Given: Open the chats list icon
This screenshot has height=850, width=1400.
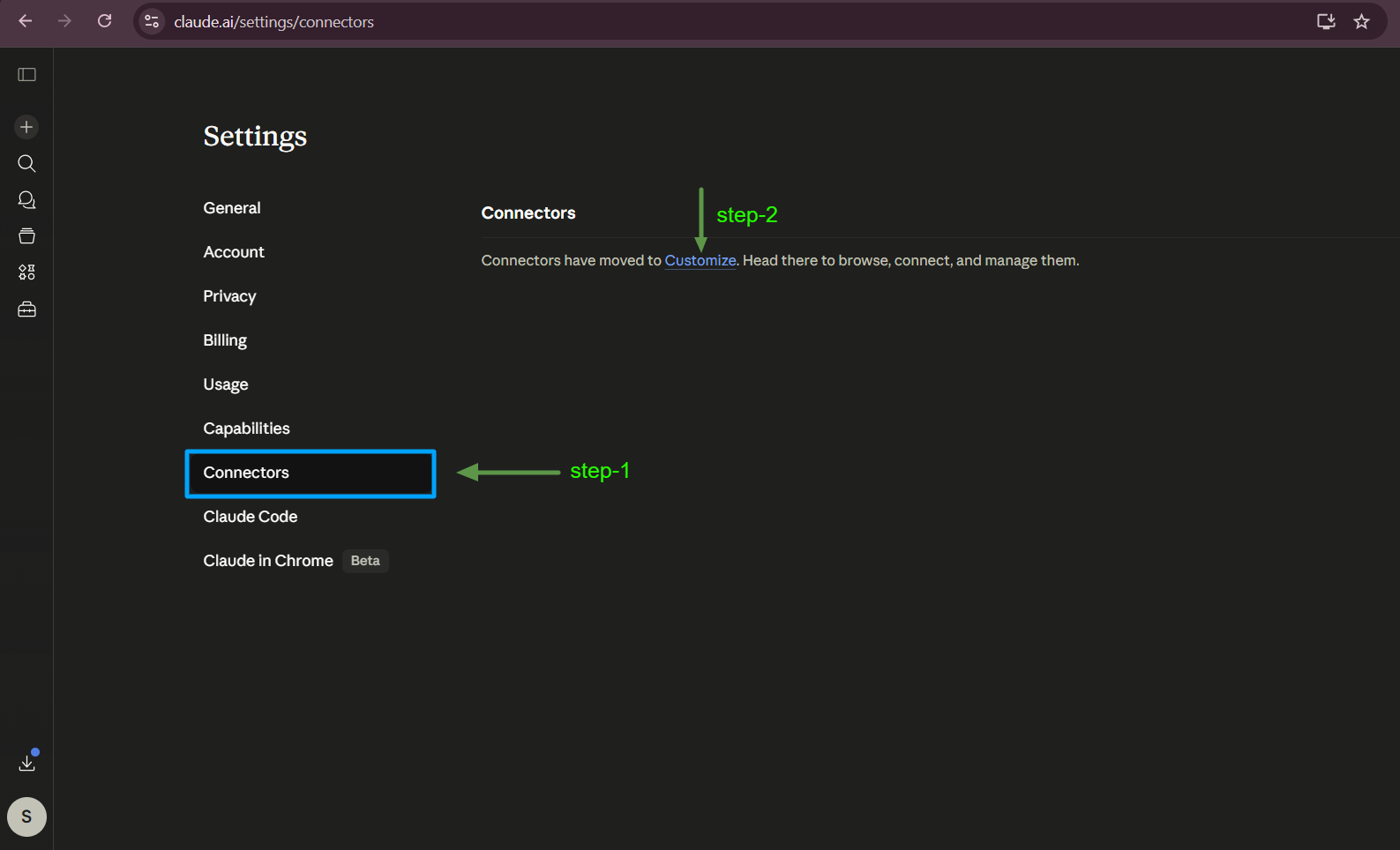Looking at the screenshot, I should [26, 200].
